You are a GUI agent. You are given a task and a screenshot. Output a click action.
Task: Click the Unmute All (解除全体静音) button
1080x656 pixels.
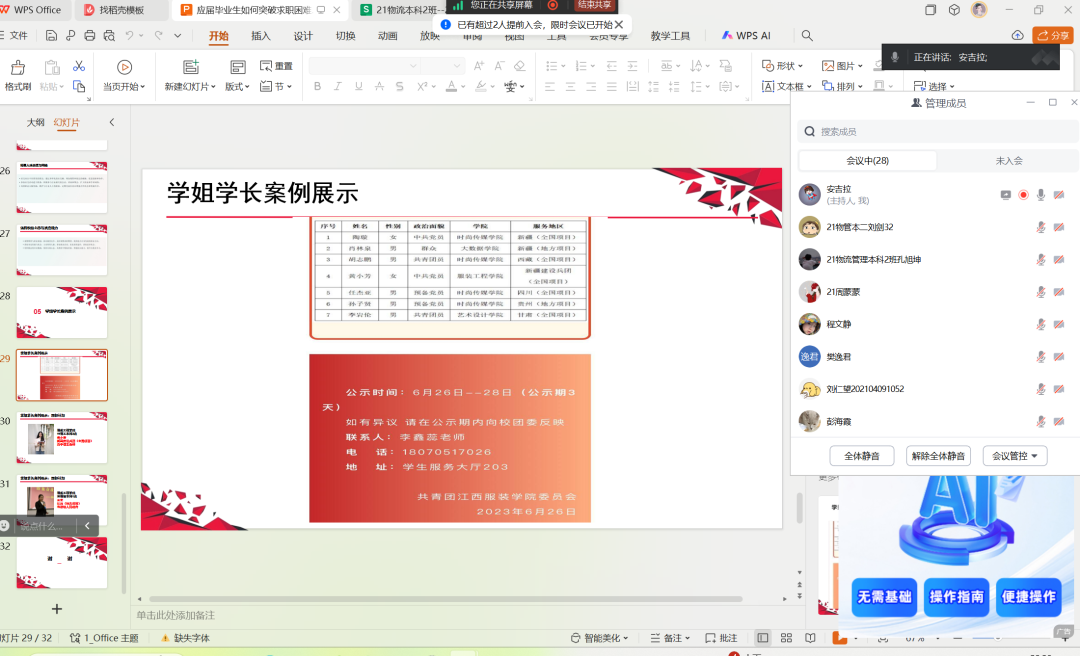pos(938,456)
